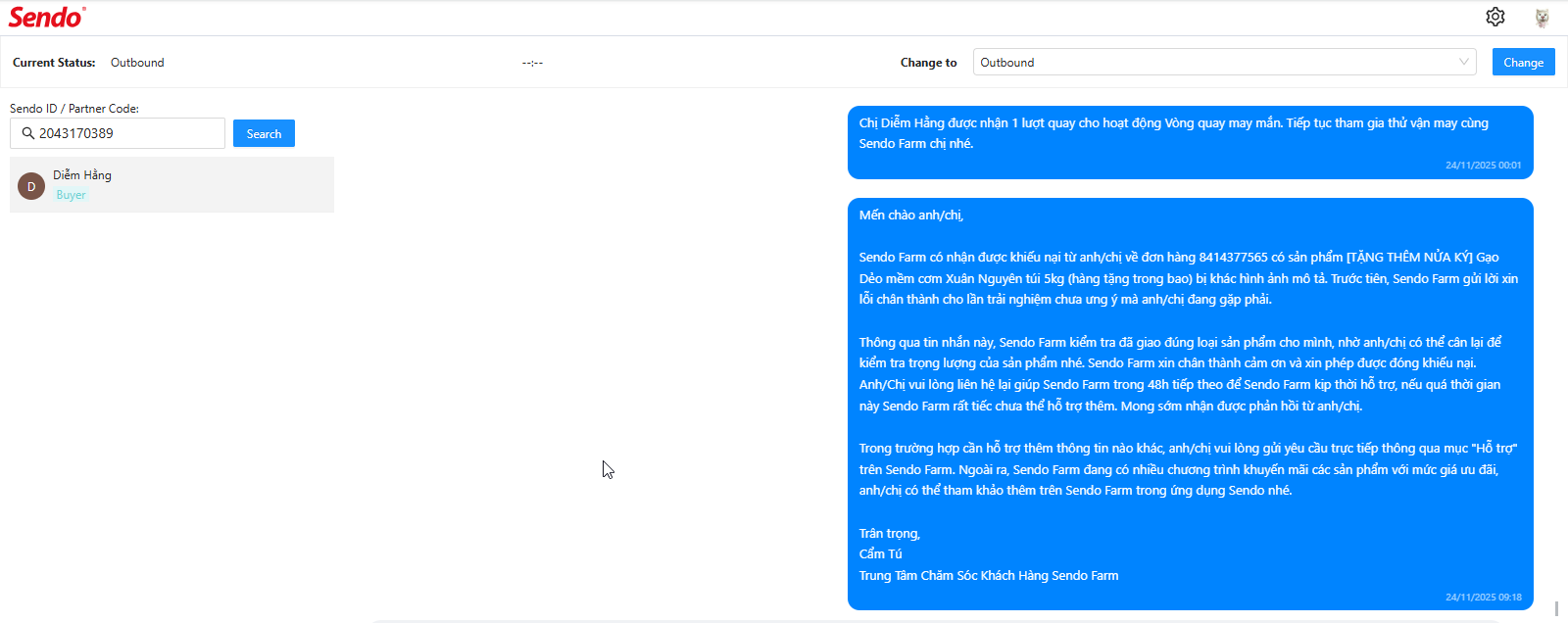Click the brown D avatar of Diễm Hằng
Viewport: 1568px width, 623px height.
[x=31, y=185]
